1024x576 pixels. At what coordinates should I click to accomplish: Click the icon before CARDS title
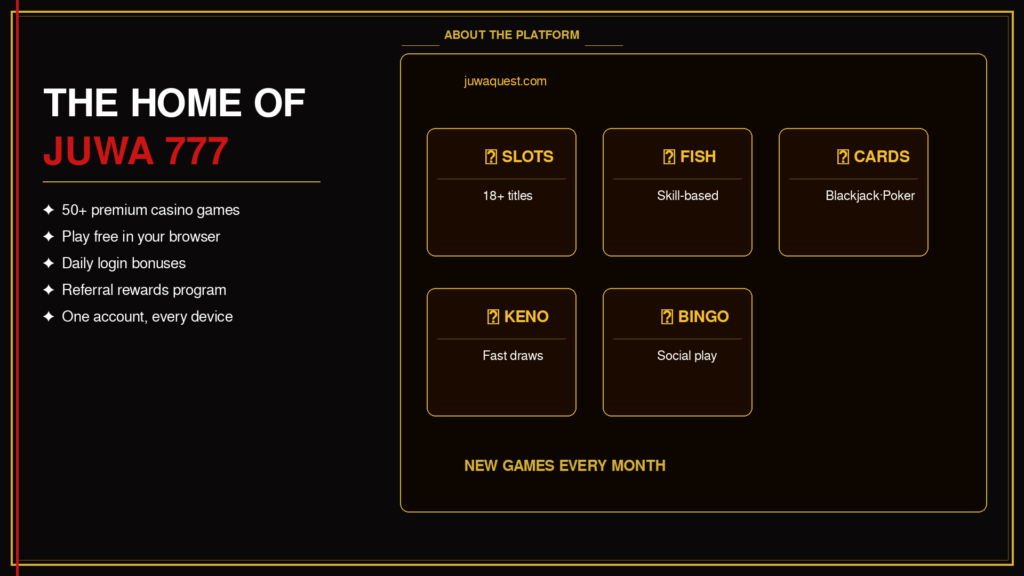(843, 157)
